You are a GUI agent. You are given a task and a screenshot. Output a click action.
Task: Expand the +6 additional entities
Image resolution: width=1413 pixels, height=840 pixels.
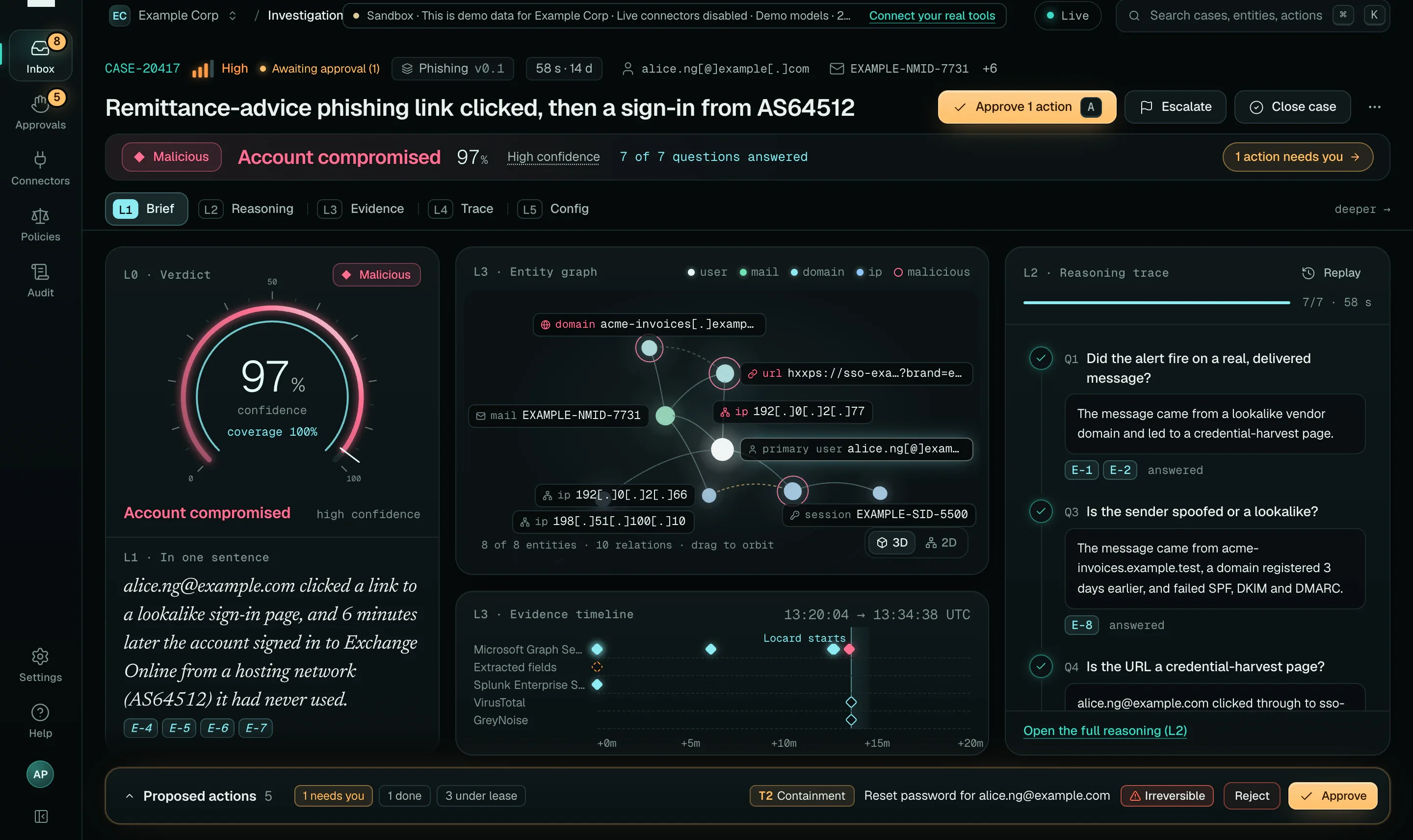(x=989, y=69)
